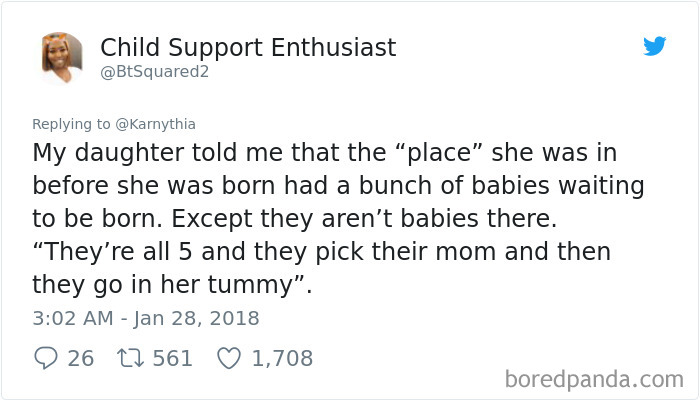
Task: Click the reply speech bubble icon
Action: (45, 358)
